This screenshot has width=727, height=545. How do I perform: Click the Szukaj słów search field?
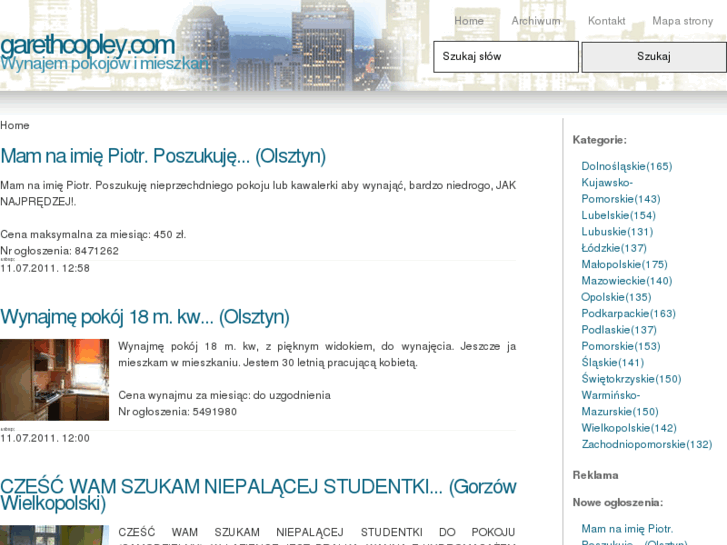click(505, 57)
